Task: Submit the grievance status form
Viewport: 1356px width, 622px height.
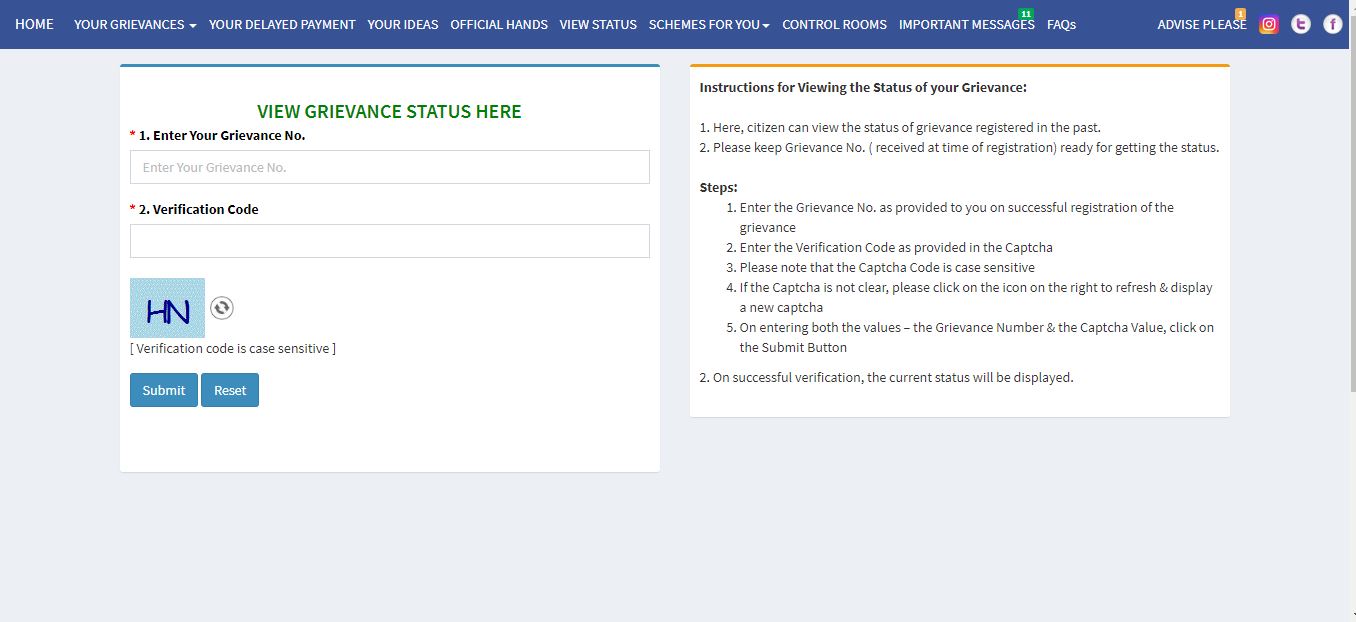Action: tap(163, 390)
